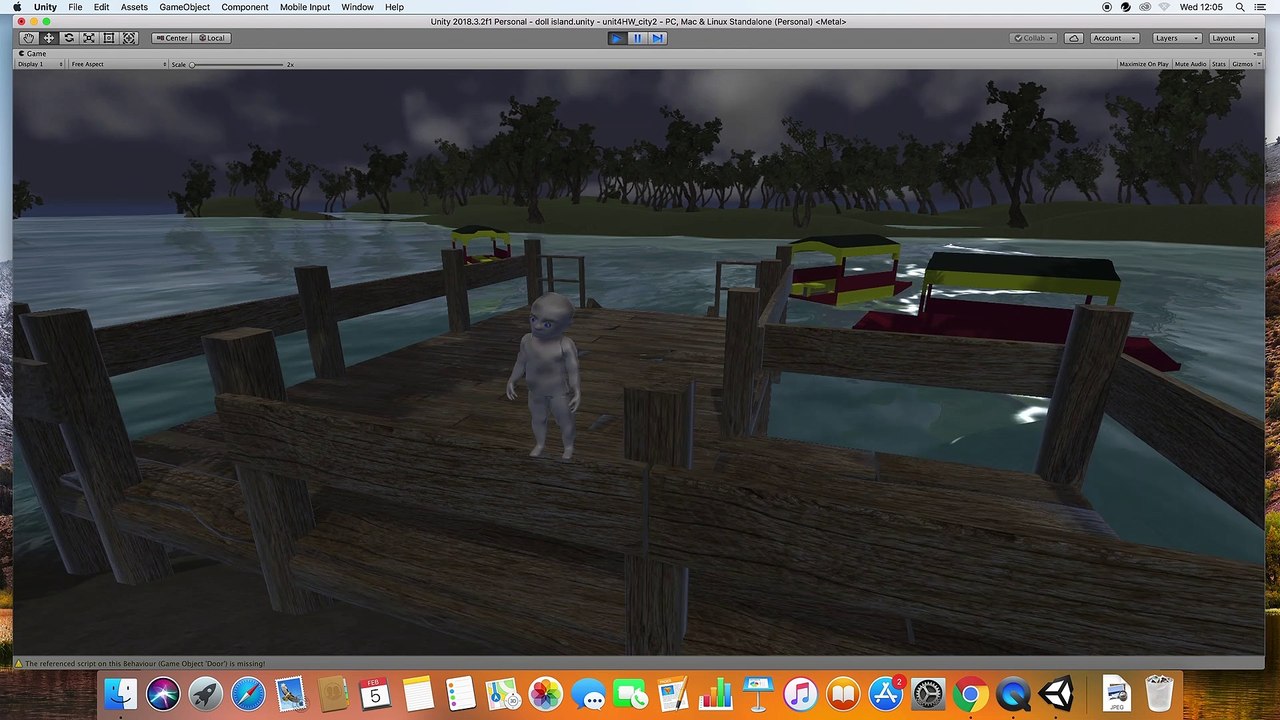Open the Collab dropdown
This screenshot has height=720, width=1280.
tap(1034, 38)
